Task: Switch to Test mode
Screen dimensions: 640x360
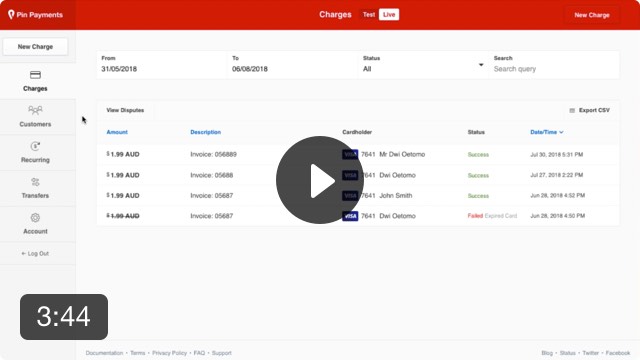Action: click(x=369, y=15)
